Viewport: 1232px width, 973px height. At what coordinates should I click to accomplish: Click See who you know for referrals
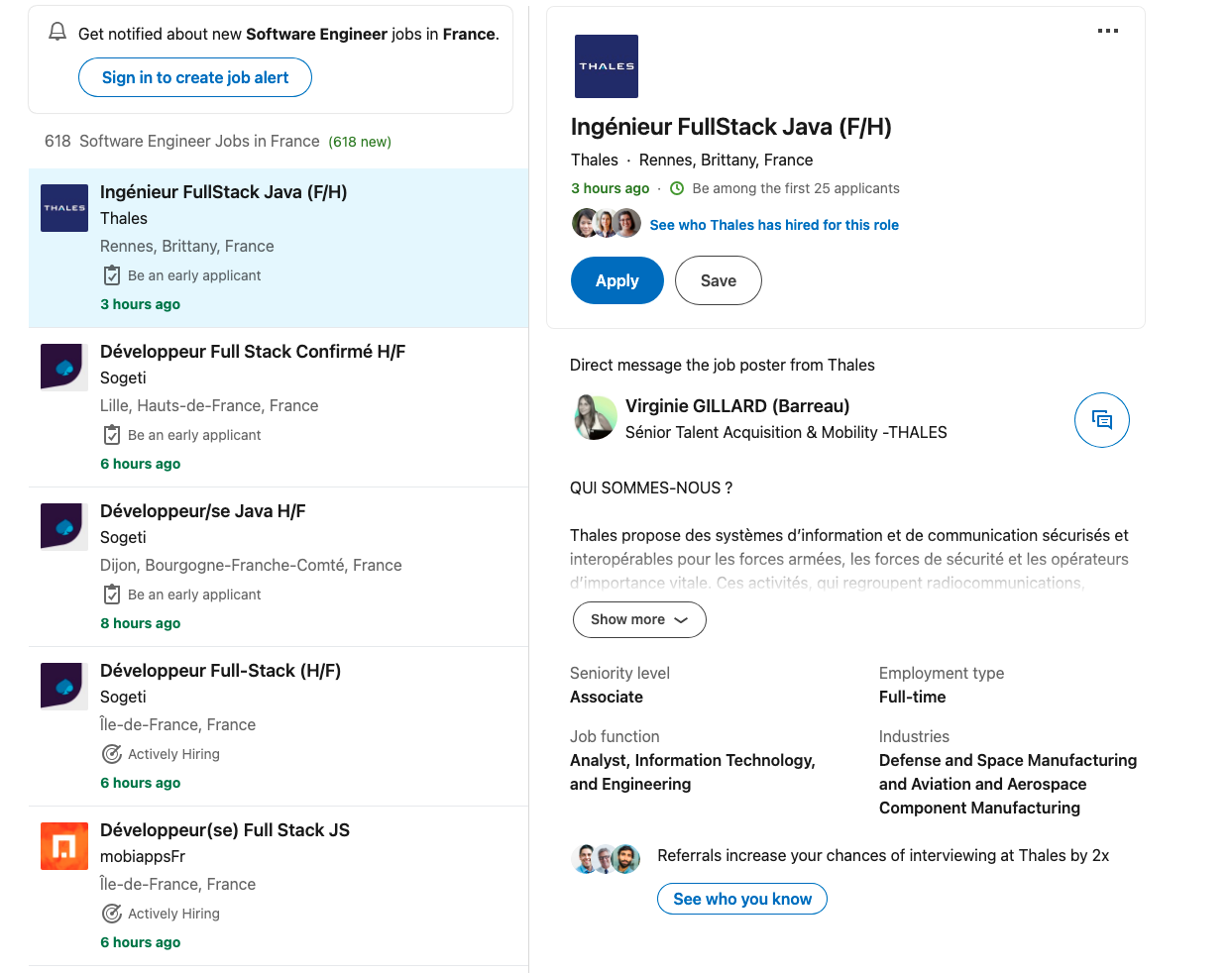(x=741, y=899)
